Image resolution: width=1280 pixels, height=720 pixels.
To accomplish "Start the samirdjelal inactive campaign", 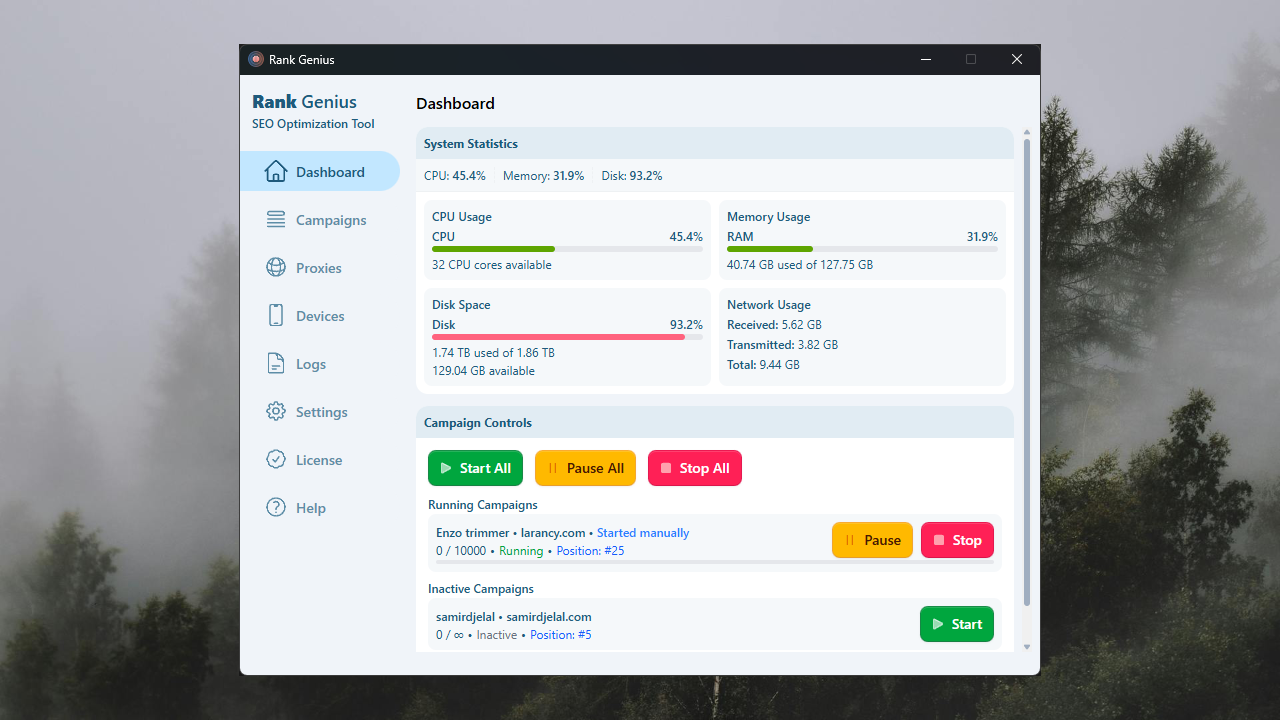I will click(956, 624).
